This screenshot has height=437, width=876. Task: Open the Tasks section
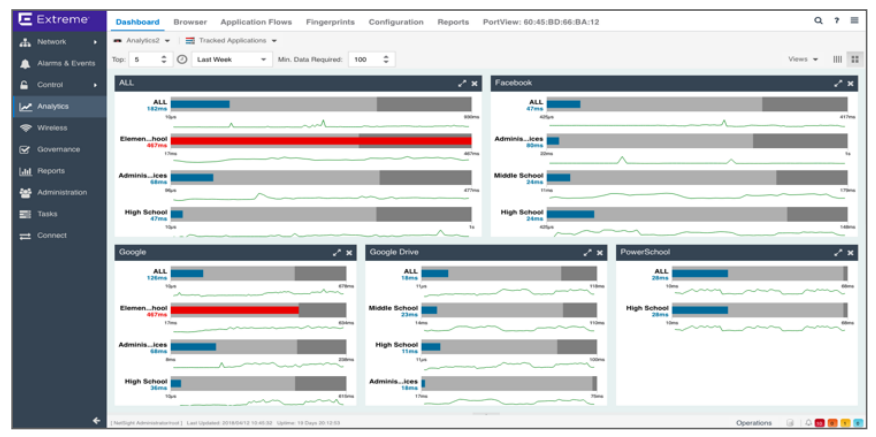[x=59, y=214]
